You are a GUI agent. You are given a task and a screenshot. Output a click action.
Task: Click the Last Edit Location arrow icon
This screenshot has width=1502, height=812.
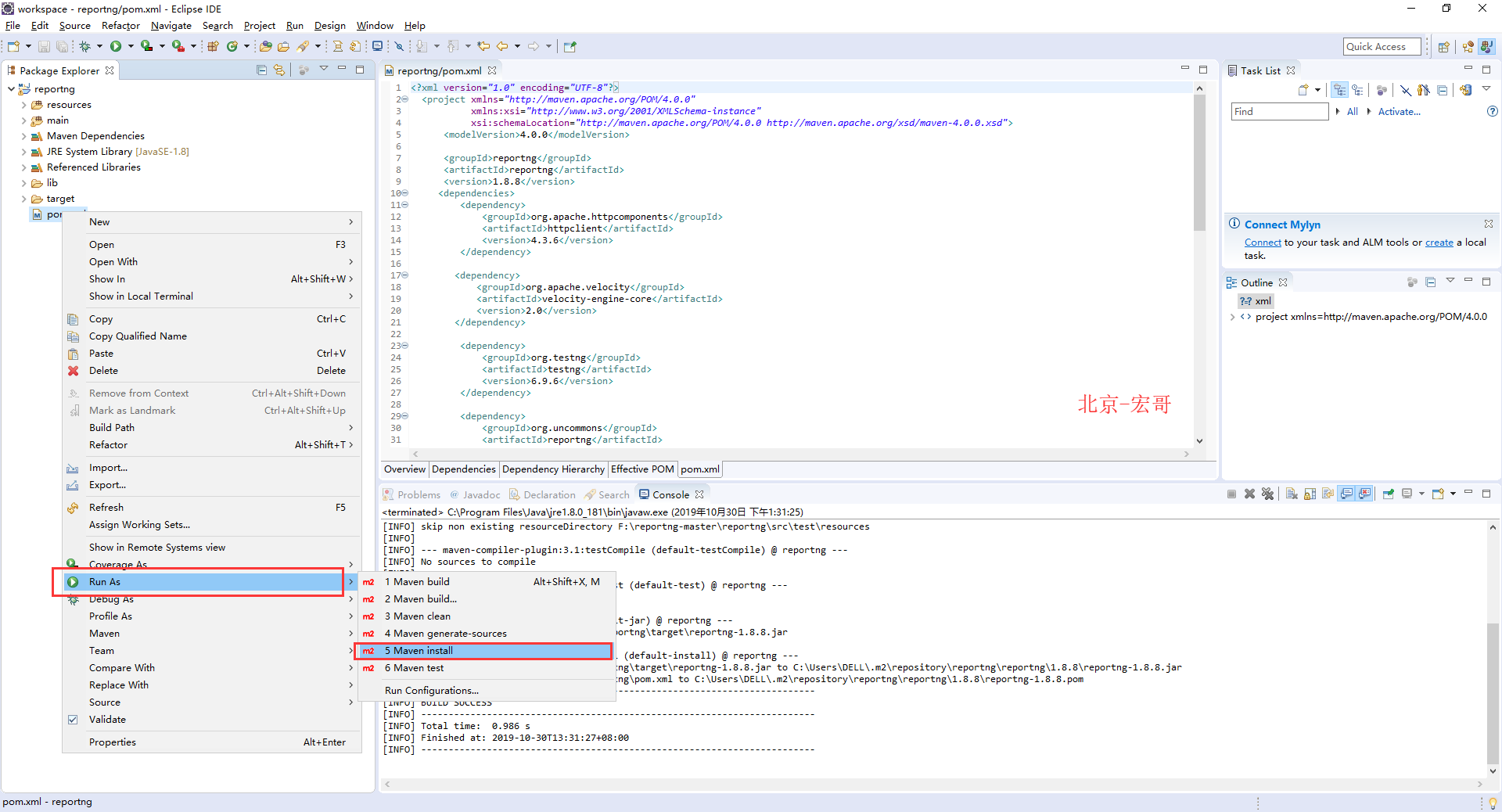[x=483, y=46]
